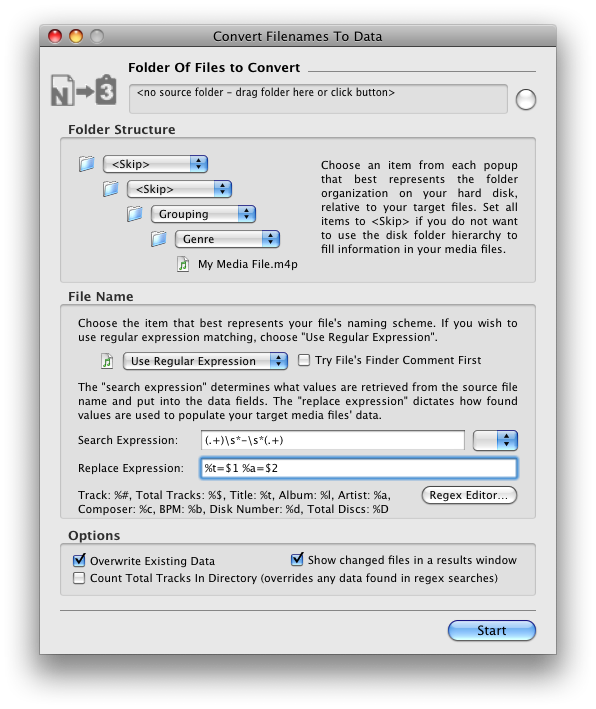Click the filename-to-tag app logo icon
Screen dimensions: 596x709
click(84, 90)
